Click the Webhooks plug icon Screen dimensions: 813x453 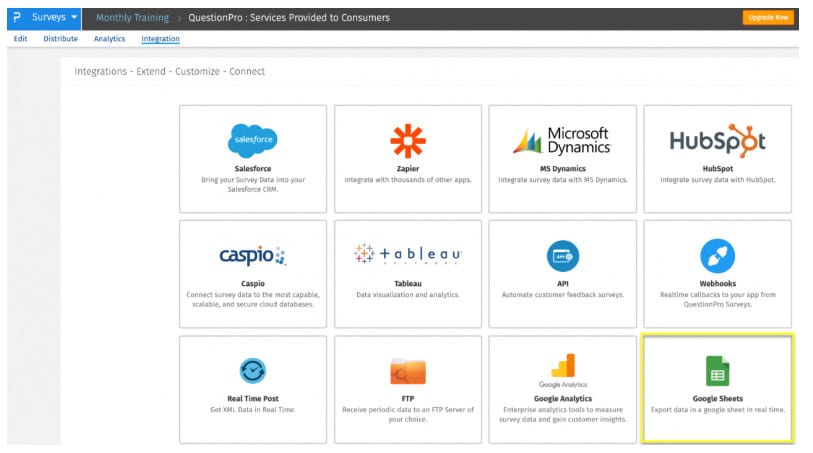718,256
